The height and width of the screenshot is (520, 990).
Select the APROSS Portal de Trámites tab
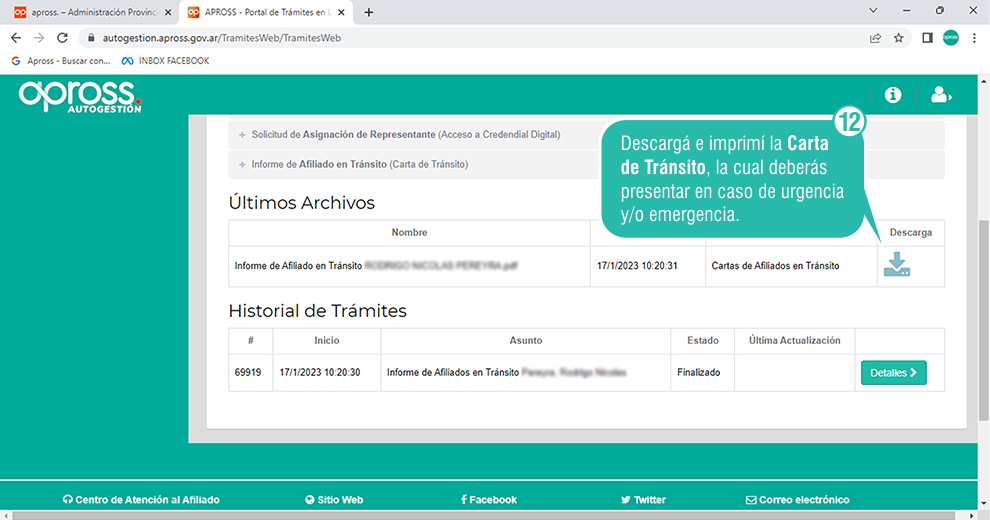pos(265,12)
